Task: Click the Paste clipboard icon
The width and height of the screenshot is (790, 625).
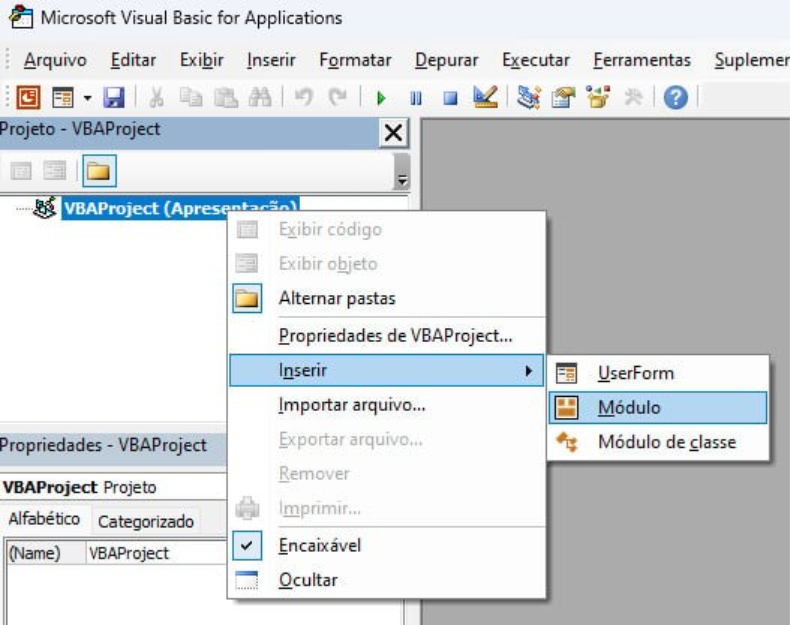Action: (226, 97)
